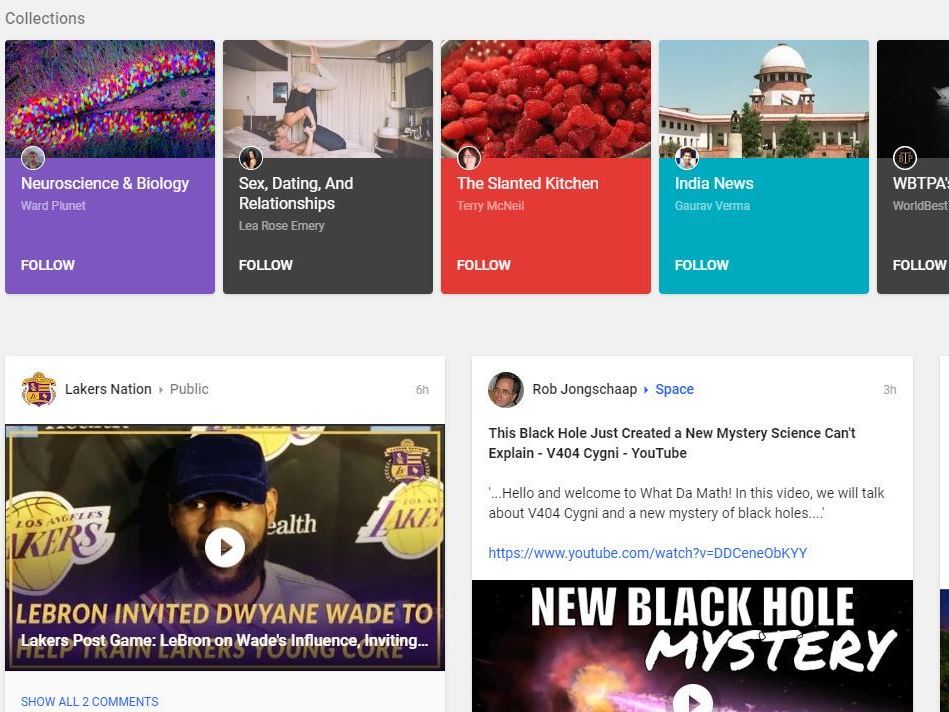Open the Space community link
Image resolution: width=949 pixels, height=712 pixels.
click(x=674, y=389)
